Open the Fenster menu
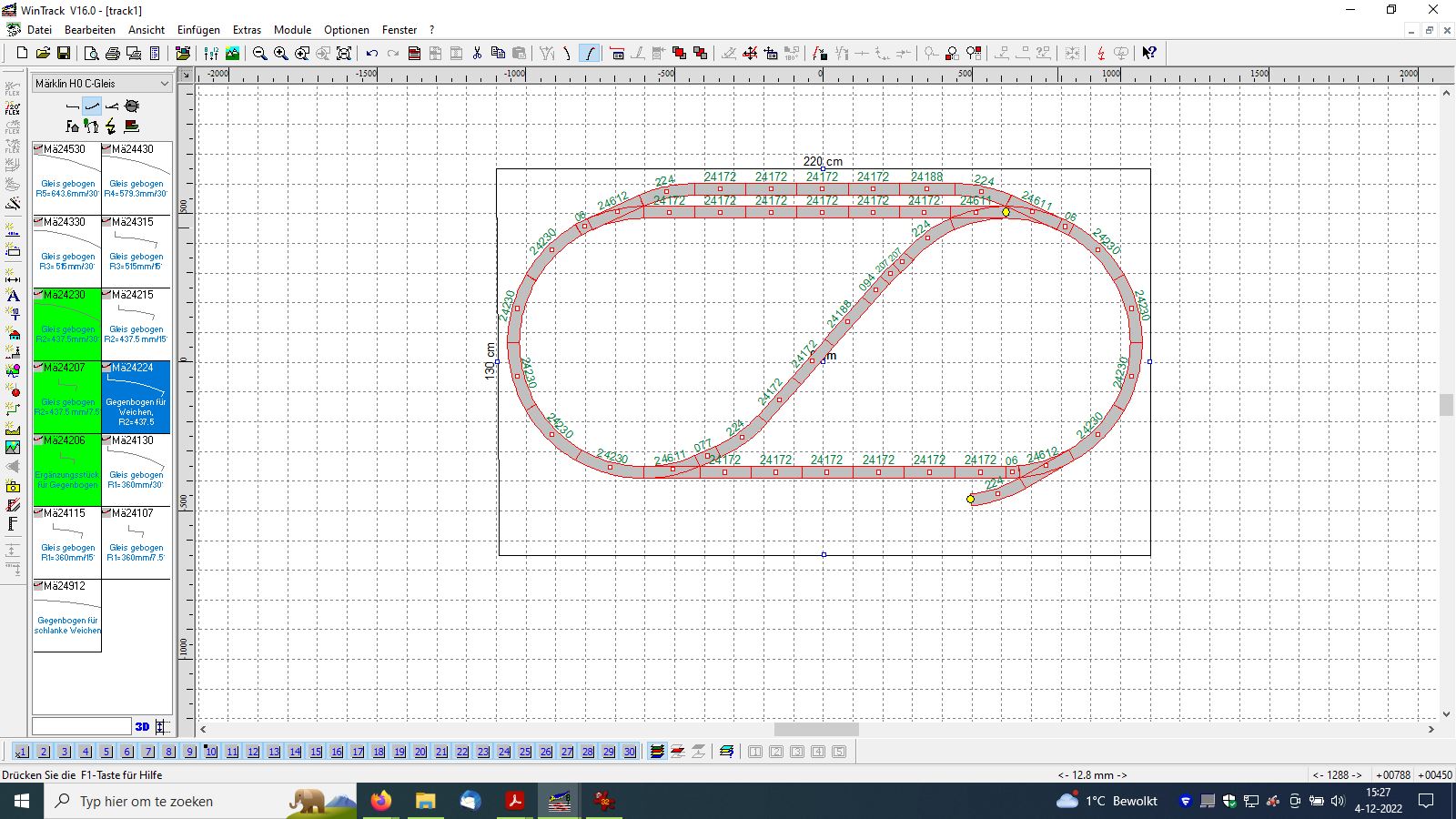1456x819 pixels. point(399,30)
